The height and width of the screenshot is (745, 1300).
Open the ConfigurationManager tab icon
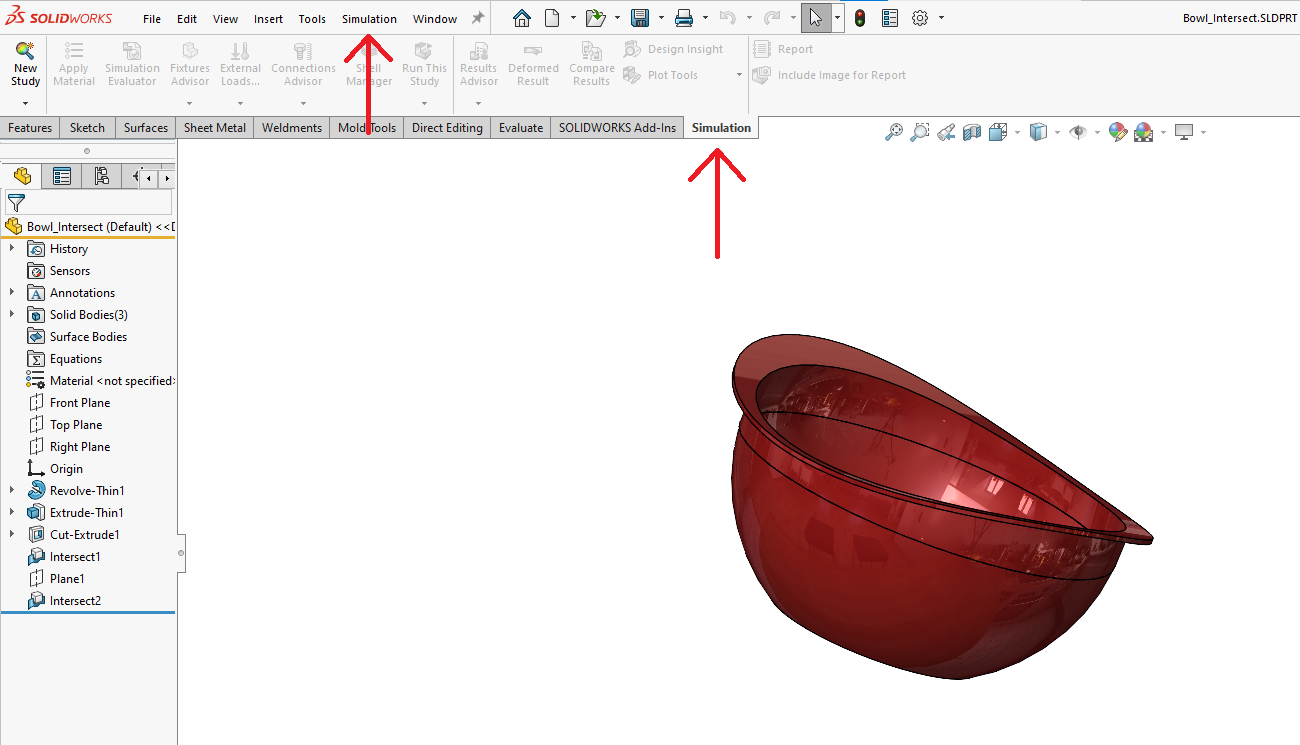tap(101, 177)
